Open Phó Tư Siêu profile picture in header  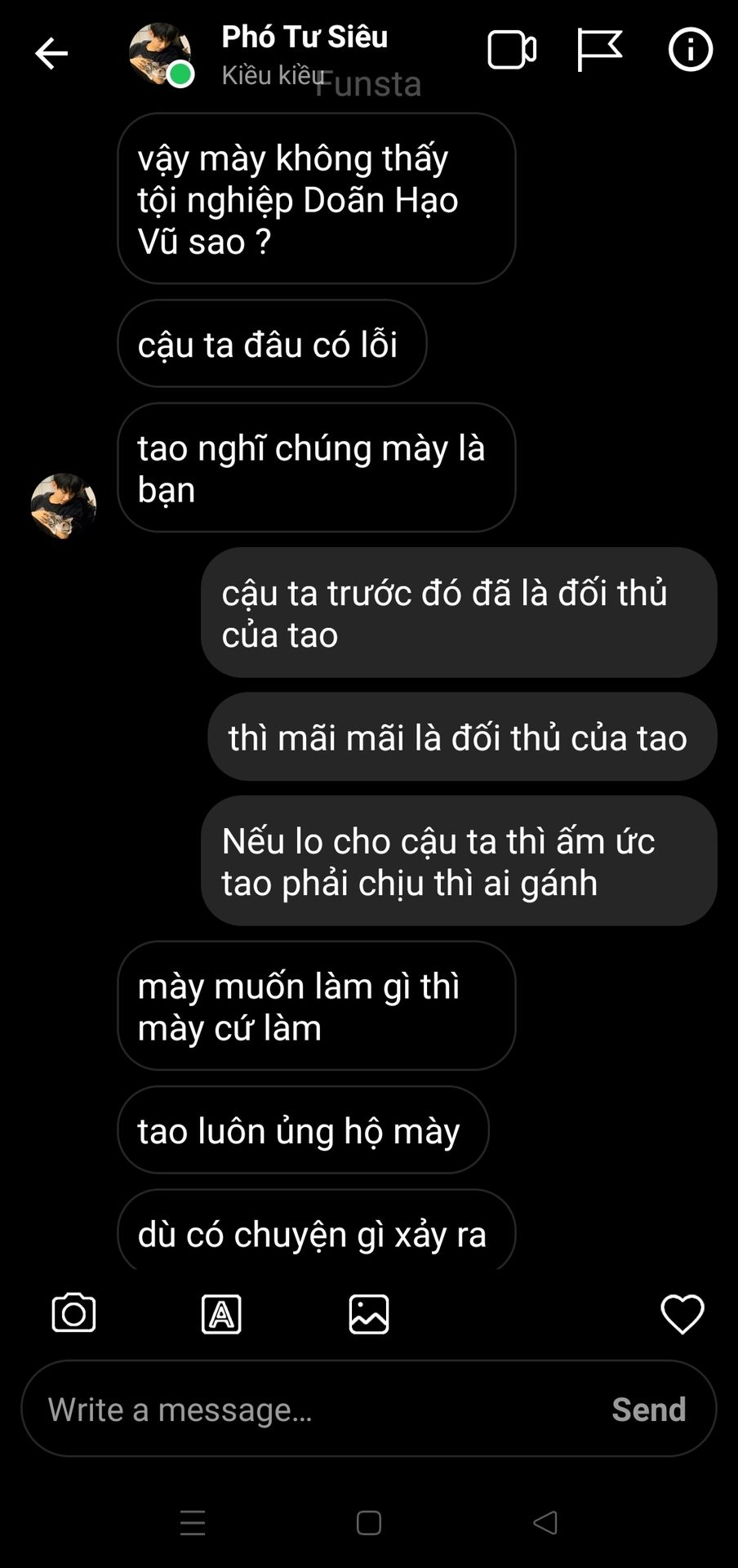pyautogui.click(x=160, y=54)
